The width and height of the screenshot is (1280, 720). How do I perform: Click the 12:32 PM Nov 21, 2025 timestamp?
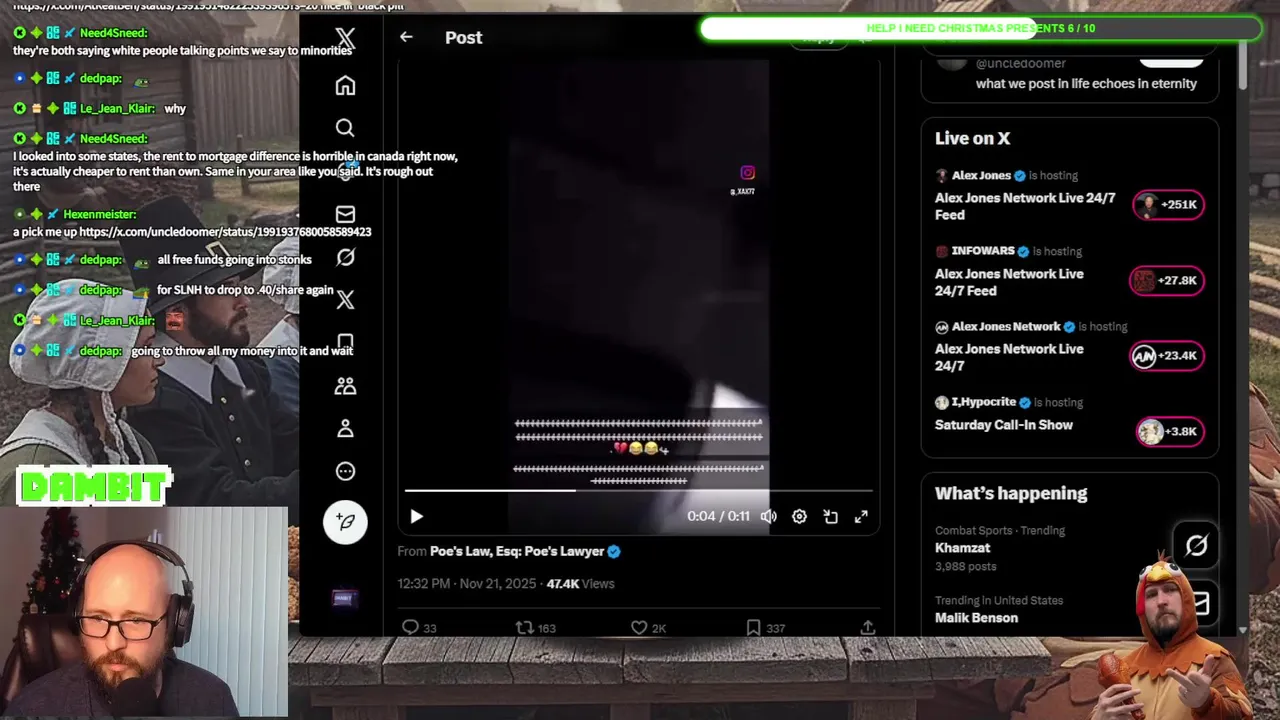467,583
